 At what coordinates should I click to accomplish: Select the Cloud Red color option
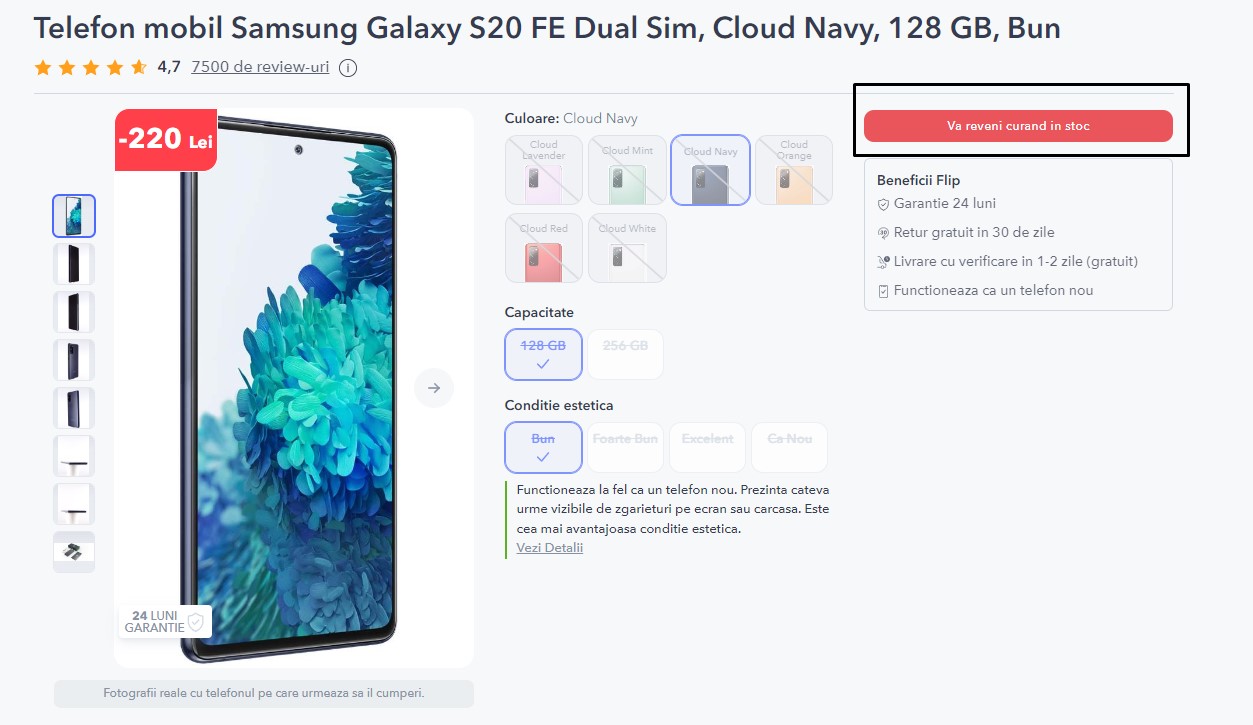pyautogui.click(x=544, y=248)
